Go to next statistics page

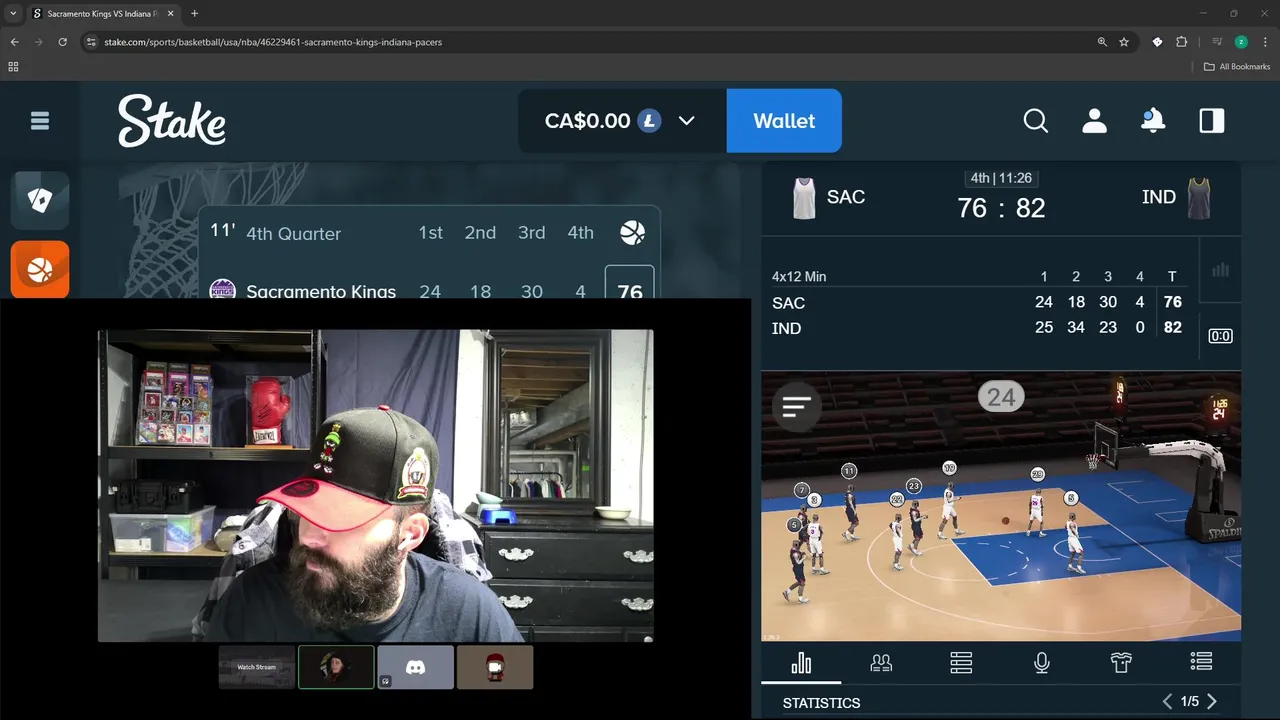pyautogui.click(x=1212, y=702)
